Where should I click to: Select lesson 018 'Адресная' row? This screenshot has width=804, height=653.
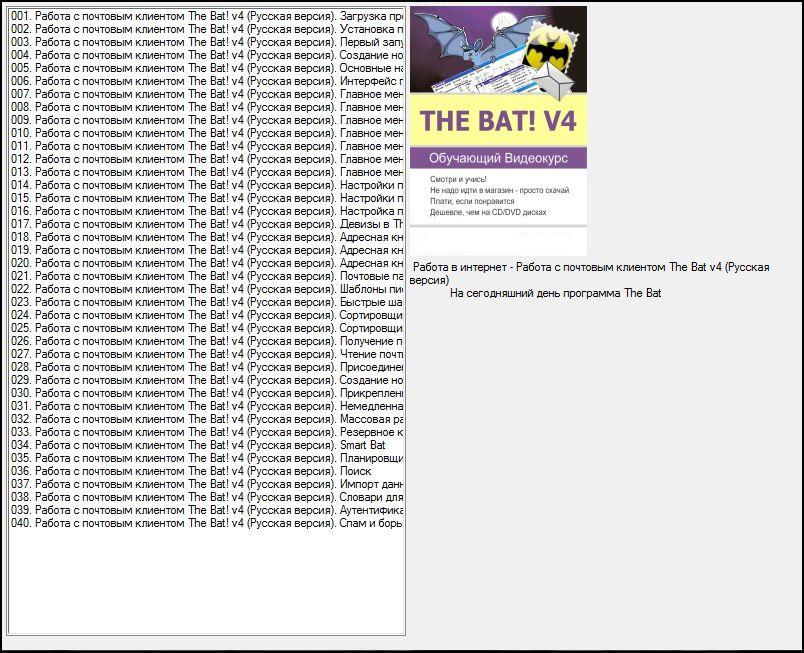207,237
